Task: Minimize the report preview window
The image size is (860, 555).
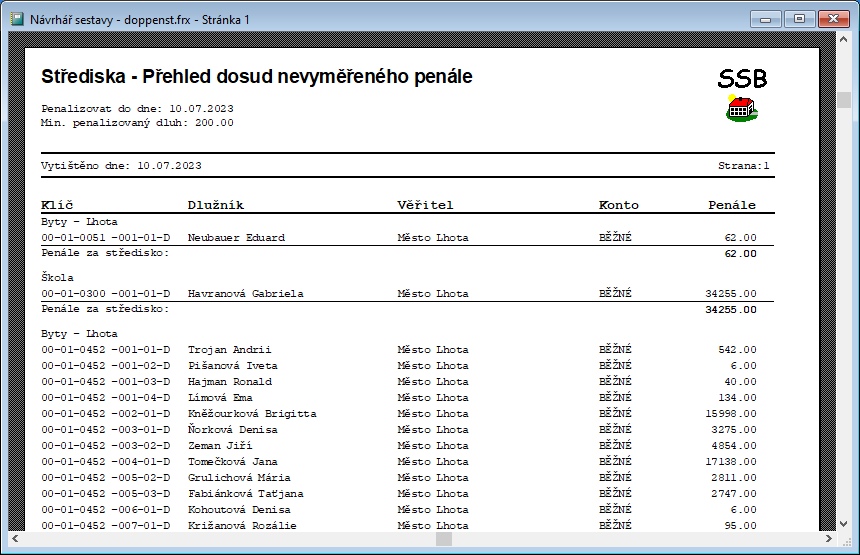Action: (x=767, y=19)
